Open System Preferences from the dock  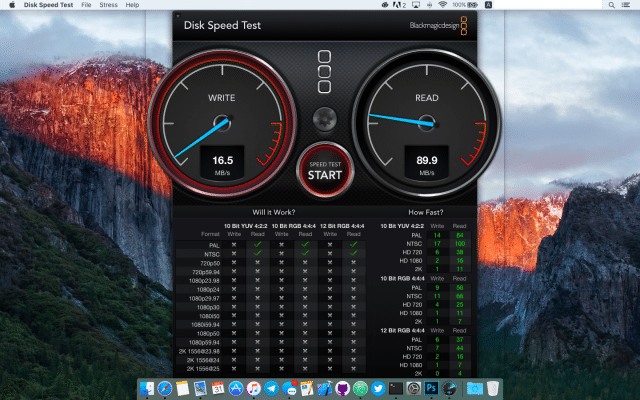point(413,388)
